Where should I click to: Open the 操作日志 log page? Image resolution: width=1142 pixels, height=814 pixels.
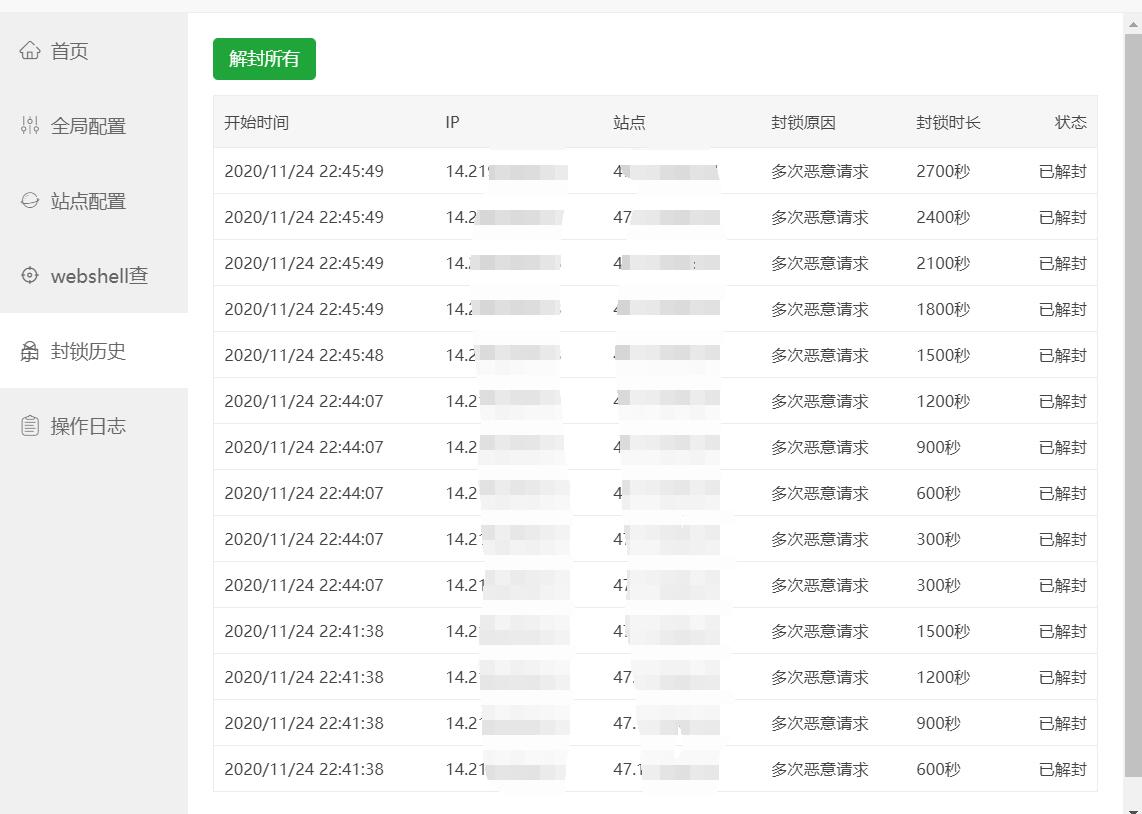tap(88, 426)
